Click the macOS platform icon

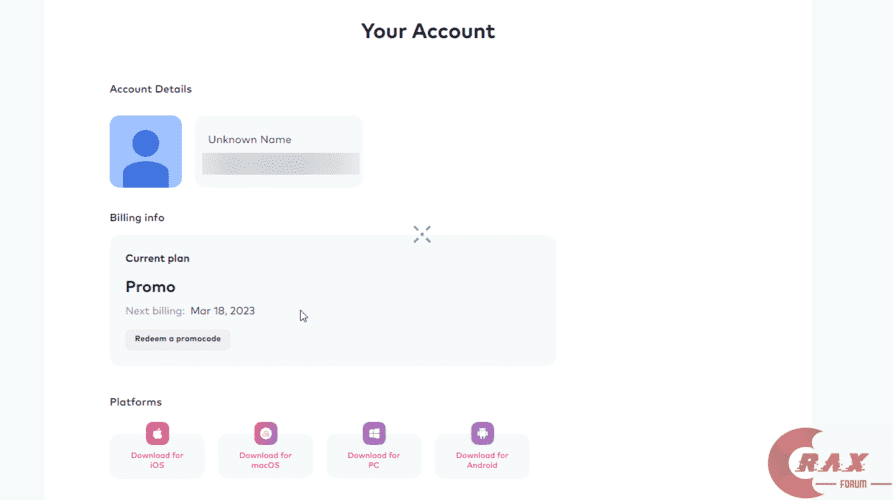tap(265, 433)
